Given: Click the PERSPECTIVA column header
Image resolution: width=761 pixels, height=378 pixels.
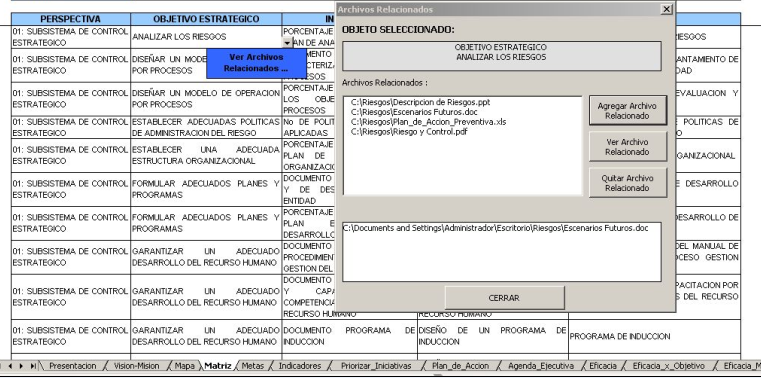Looking at the screenshot, I should [x=71, y=19].
